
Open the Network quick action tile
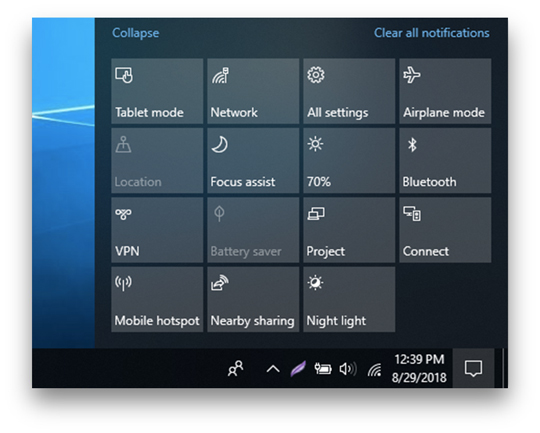[x=253, y=91]
